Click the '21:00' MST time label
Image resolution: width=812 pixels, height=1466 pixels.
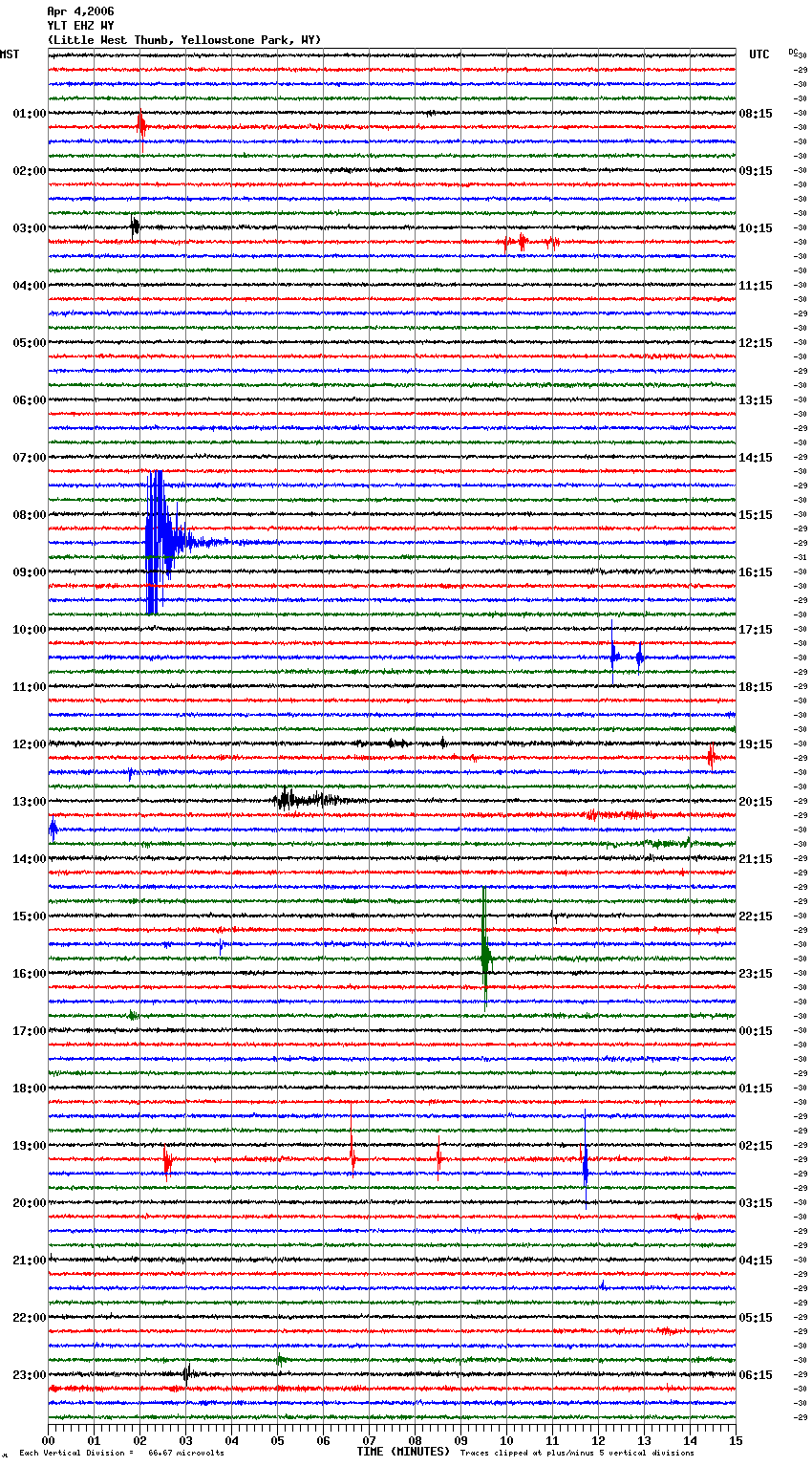(30, 1261)
